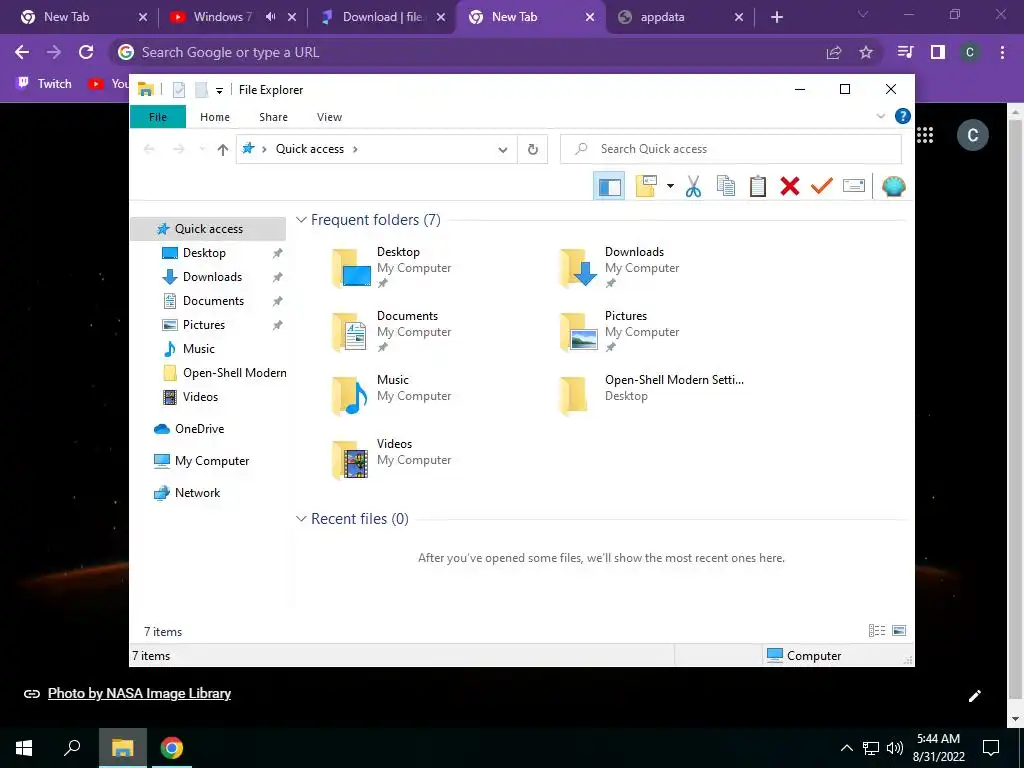The width and height of the screenshot is (1024, 768).
Task: Open the dropdown arrow beside folder options icon
Action: (670, 186)
